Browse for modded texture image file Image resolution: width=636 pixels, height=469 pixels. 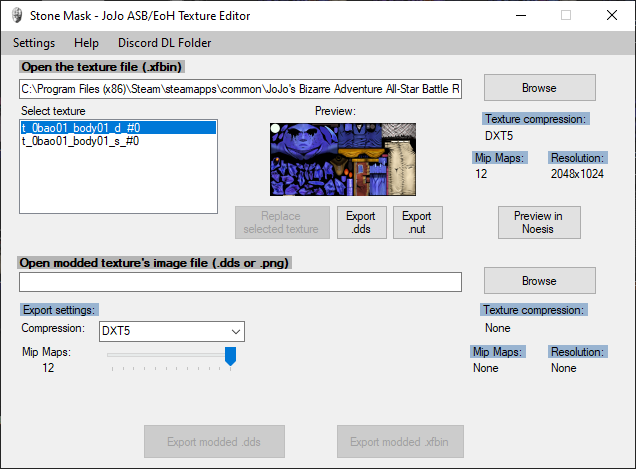pos(539,282)
